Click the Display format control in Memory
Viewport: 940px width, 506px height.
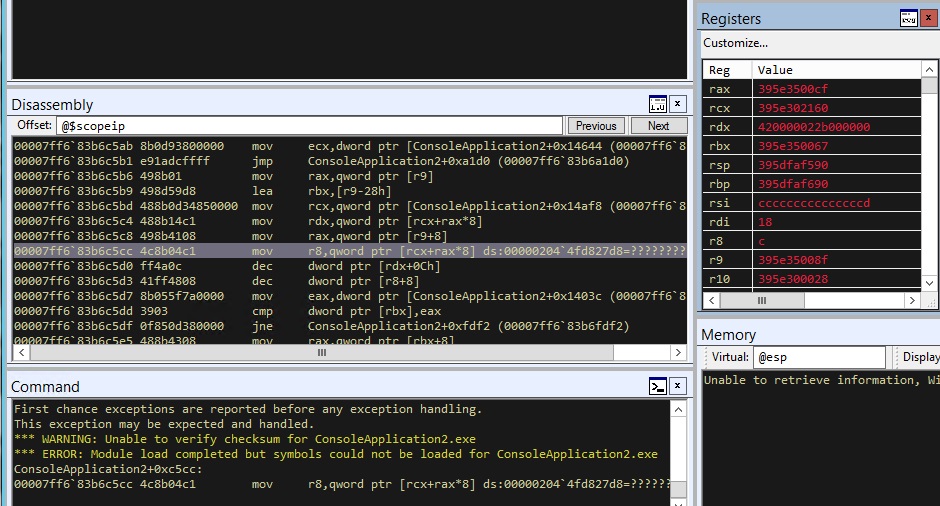click(x=920, y=357)
